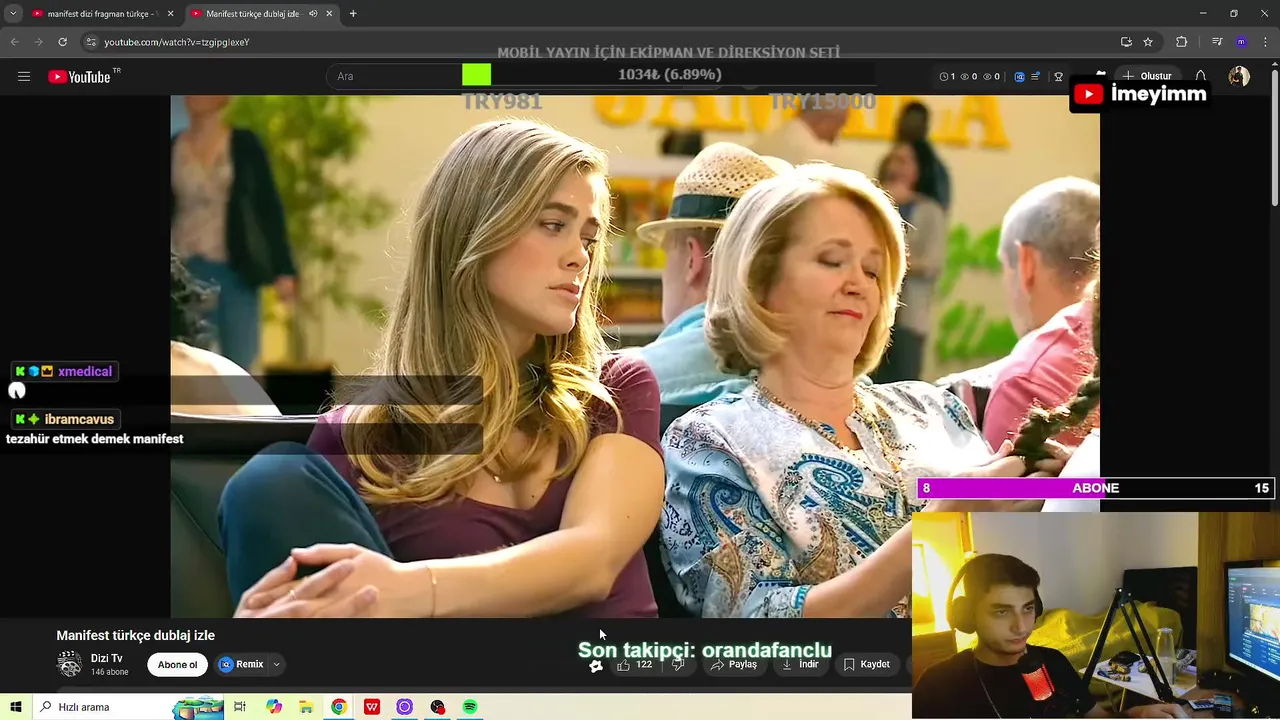Screen dimensions: 1280x720
Task: Click the trophy extension icon in YouTube header
Action: coord(1059,76)
